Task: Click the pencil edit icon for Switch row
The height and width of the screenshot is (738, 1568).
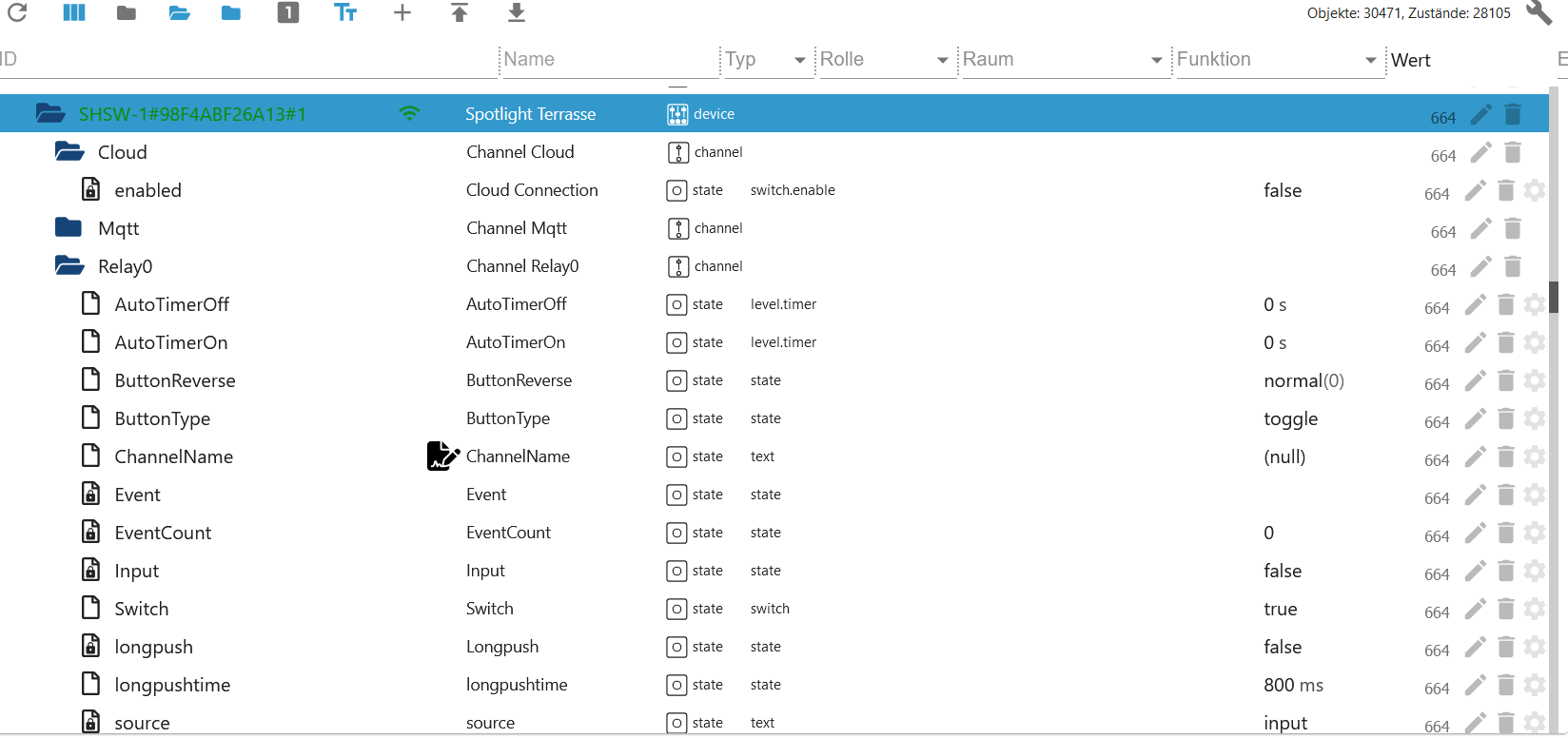Action: point(1475,609)
